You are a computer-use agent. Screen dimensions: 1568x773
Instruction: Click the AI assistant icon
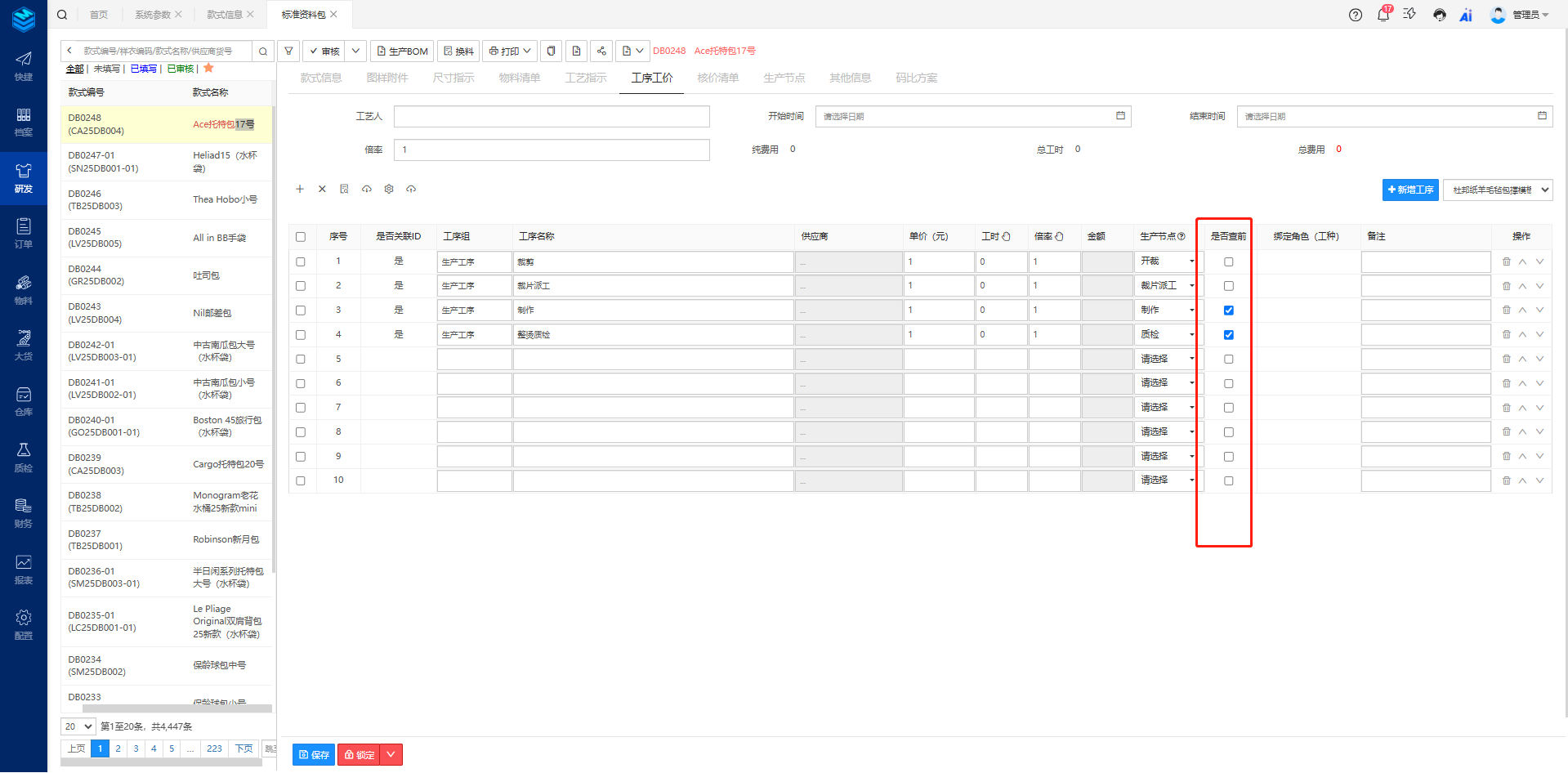(1466, 15)
